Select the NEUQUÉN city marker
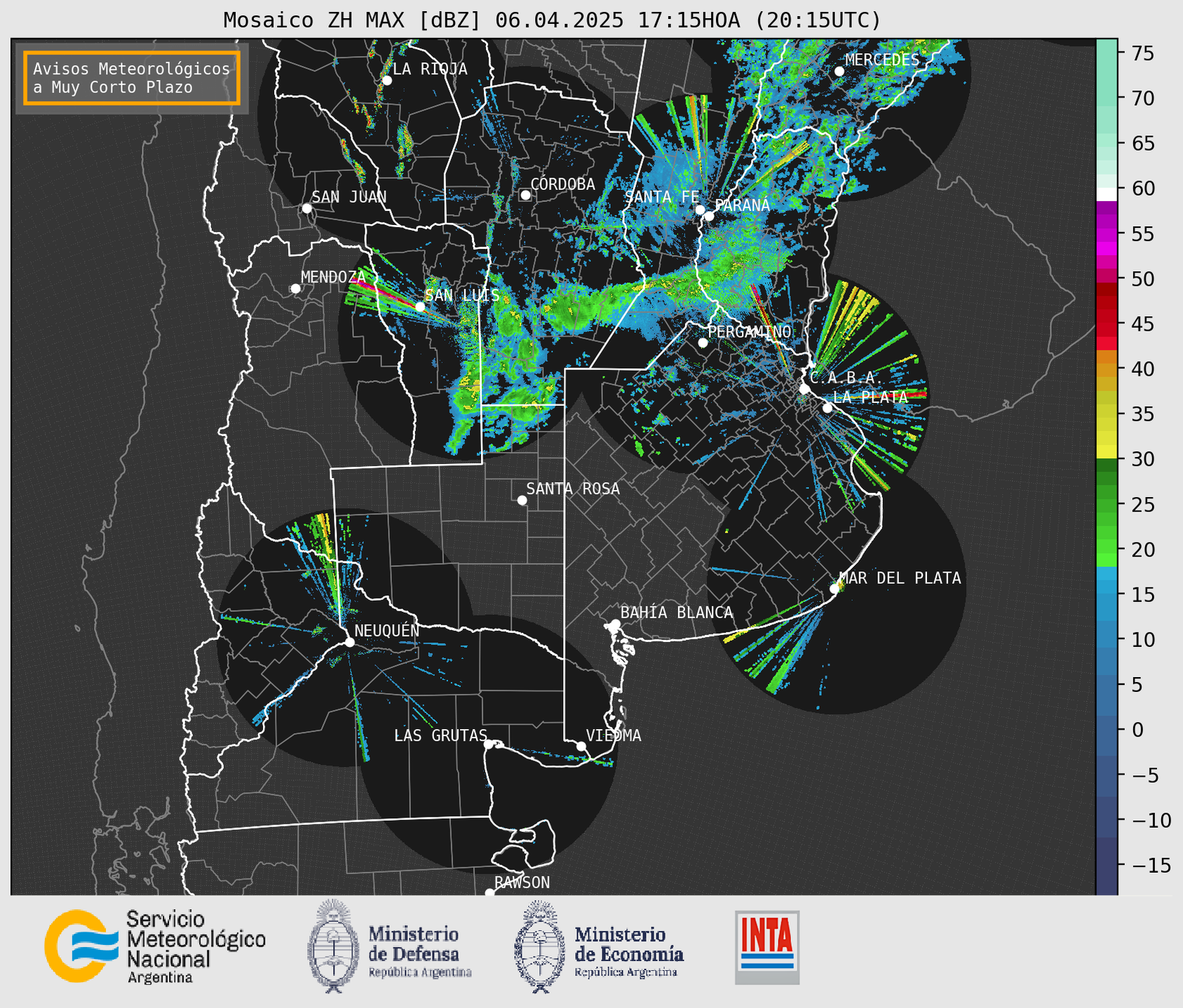The image size is (1183, 1008). click(x=350, y=642)
